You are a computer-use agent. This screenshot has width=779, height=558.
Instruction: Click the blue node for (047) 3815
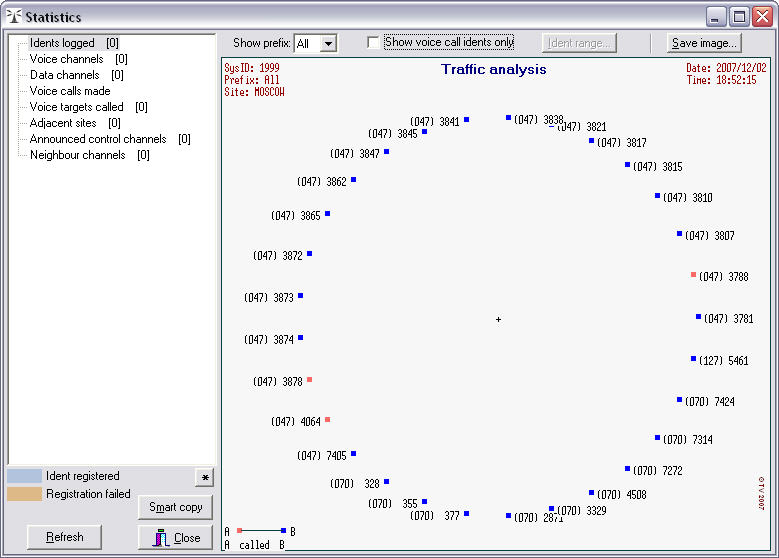pyautogui.click(x=627, y=164)
